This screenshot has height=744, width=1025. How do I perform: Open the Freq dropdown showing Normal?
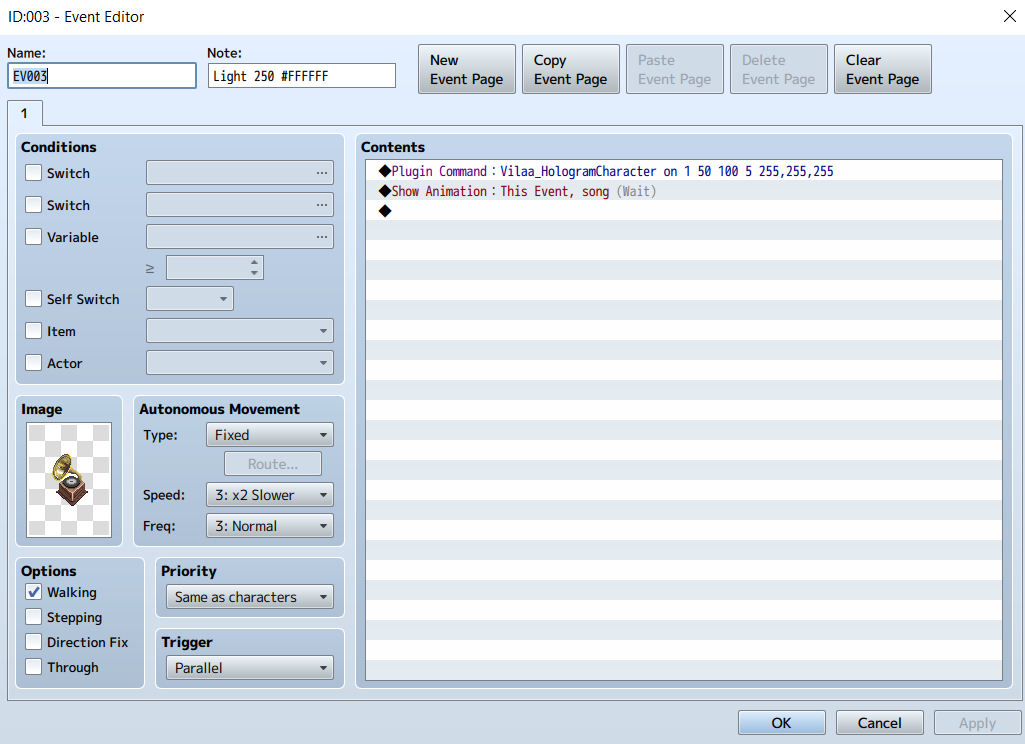click(269, 526)
